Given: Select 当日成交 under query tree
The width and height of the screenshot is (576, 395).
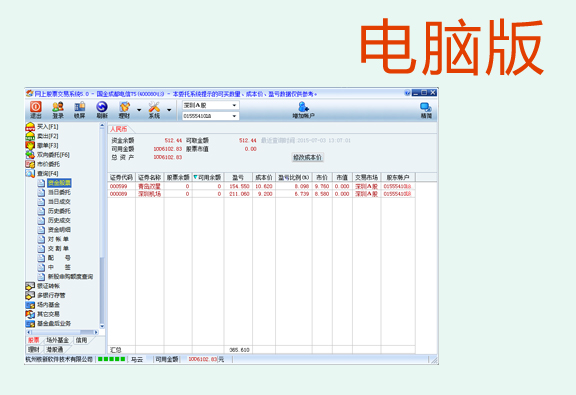Looking at the screenshot, I should [59, 201].
